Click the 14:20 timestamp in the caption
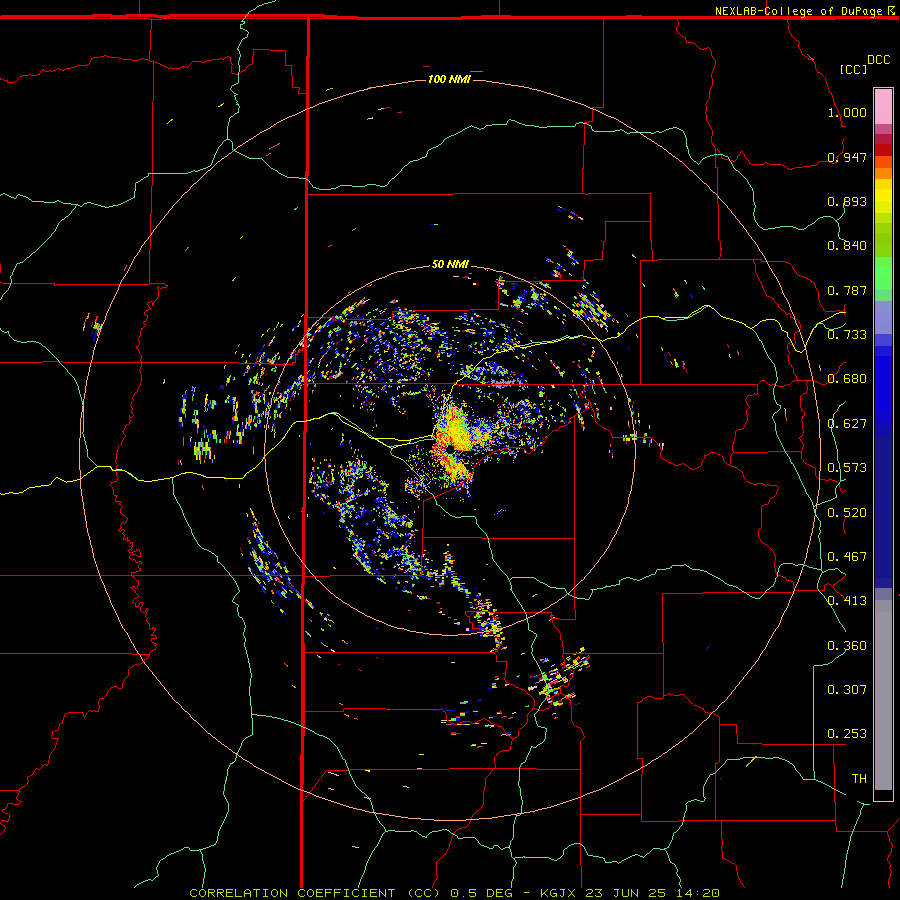This screenshot has width=900, height=900. click(x=697, y=893)
